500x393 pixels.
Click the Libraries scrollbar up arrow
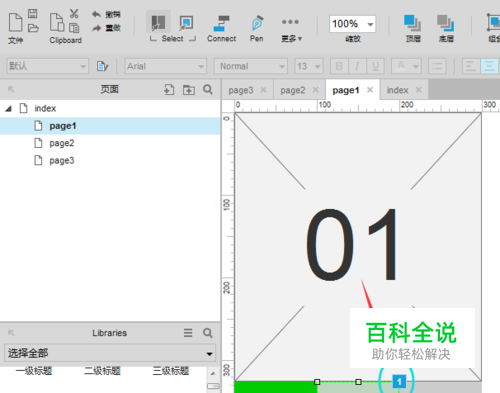(x=213, y=373)
